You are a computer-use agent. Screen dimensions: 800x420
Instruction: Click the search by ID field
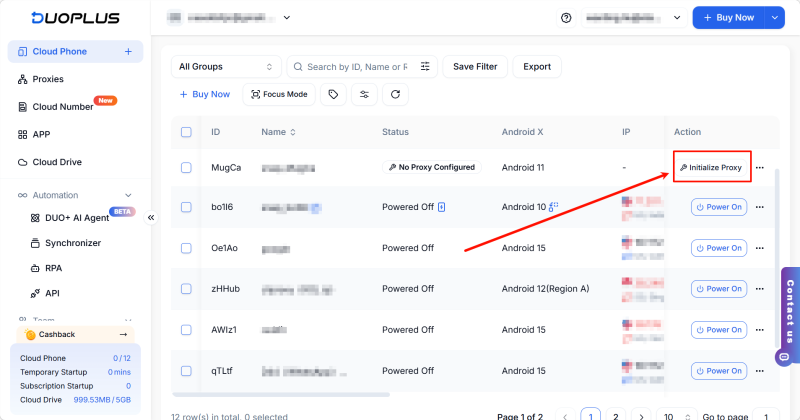click(355, 67)
